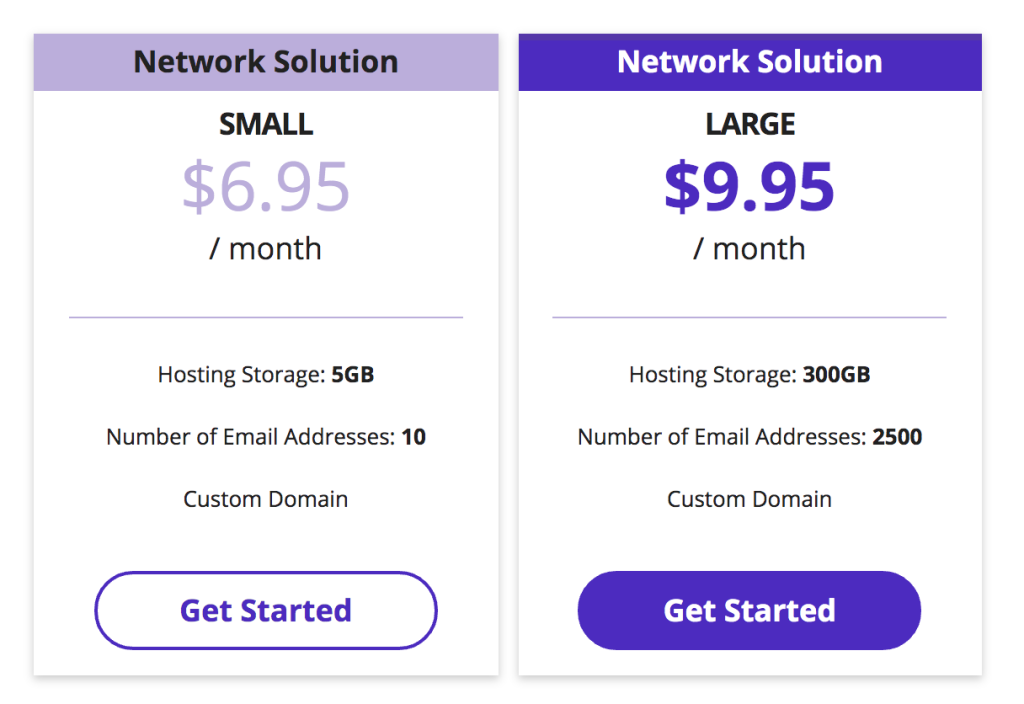Click the SMALL plan title
This screenshot has height=704, width=1024.
(x=266, y=124)
